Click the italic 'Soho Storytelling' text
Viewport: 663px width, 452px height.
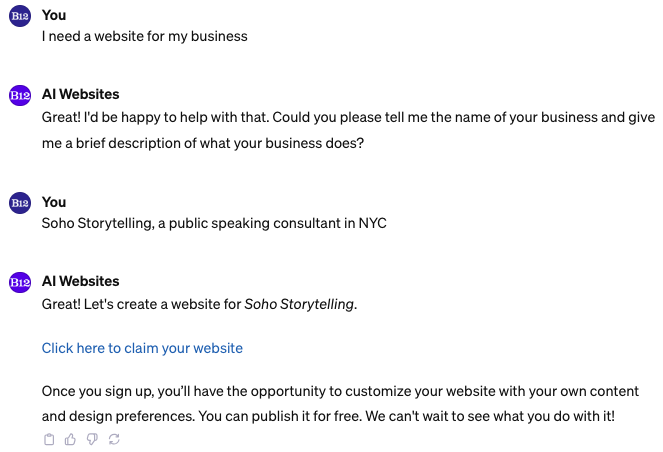click(x=299, y=304)
